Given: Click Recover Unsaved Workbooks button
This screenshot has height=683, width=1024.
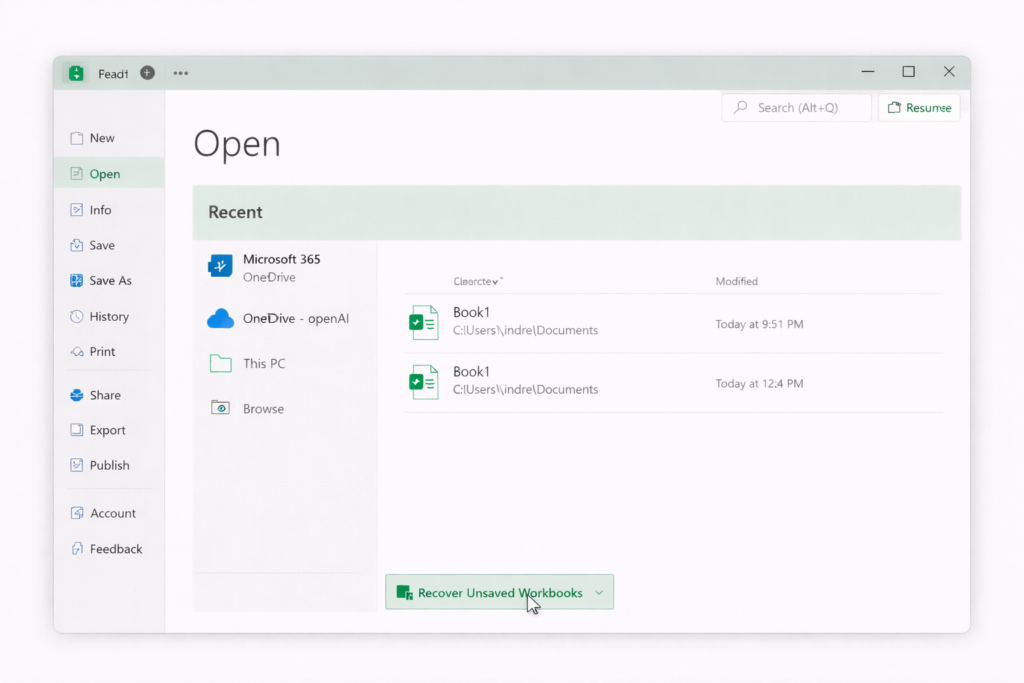Looking at the screenshot, I should point(500,592).
